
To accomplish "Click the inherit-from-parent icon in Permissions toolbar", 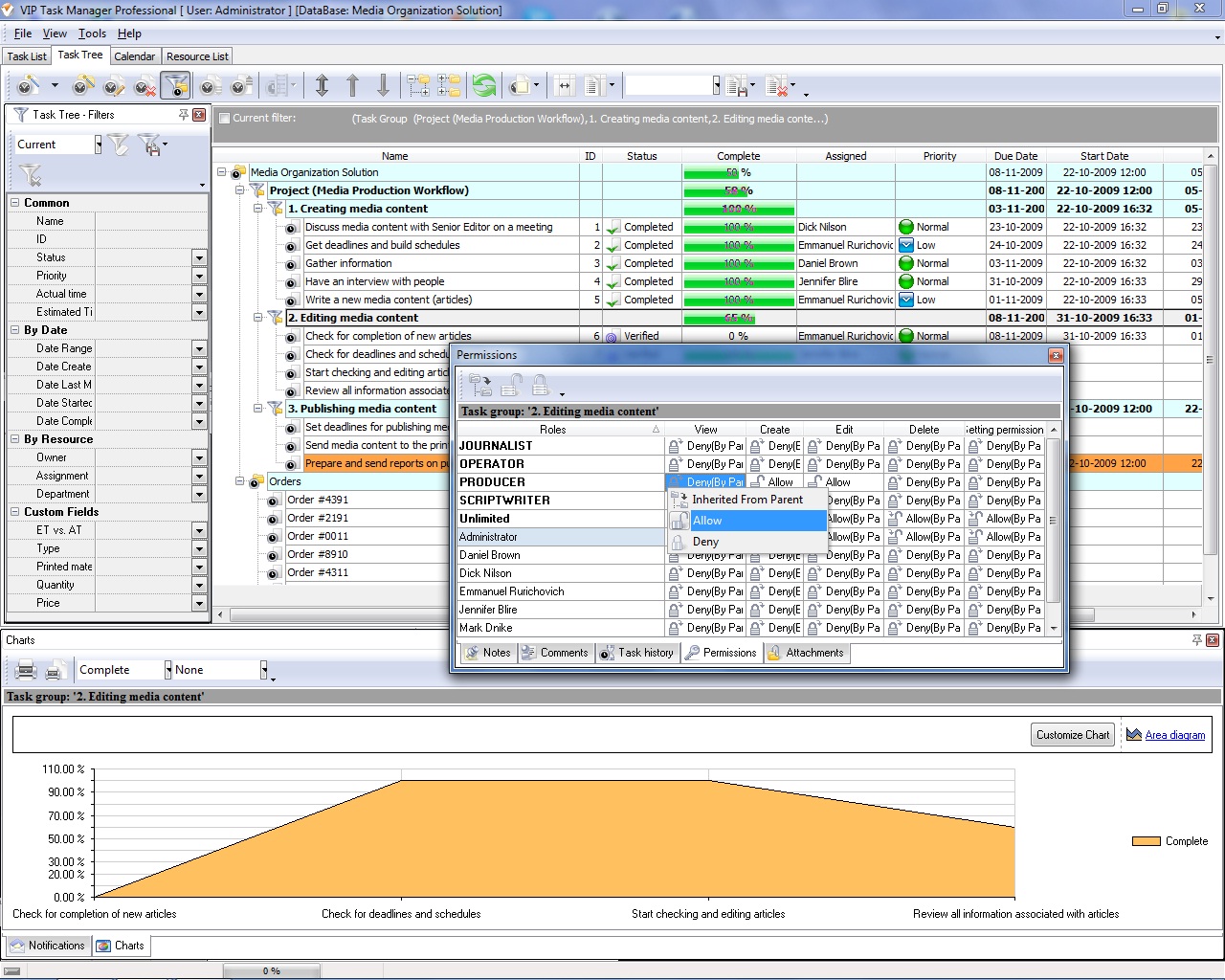I will [x=480, y=386].
